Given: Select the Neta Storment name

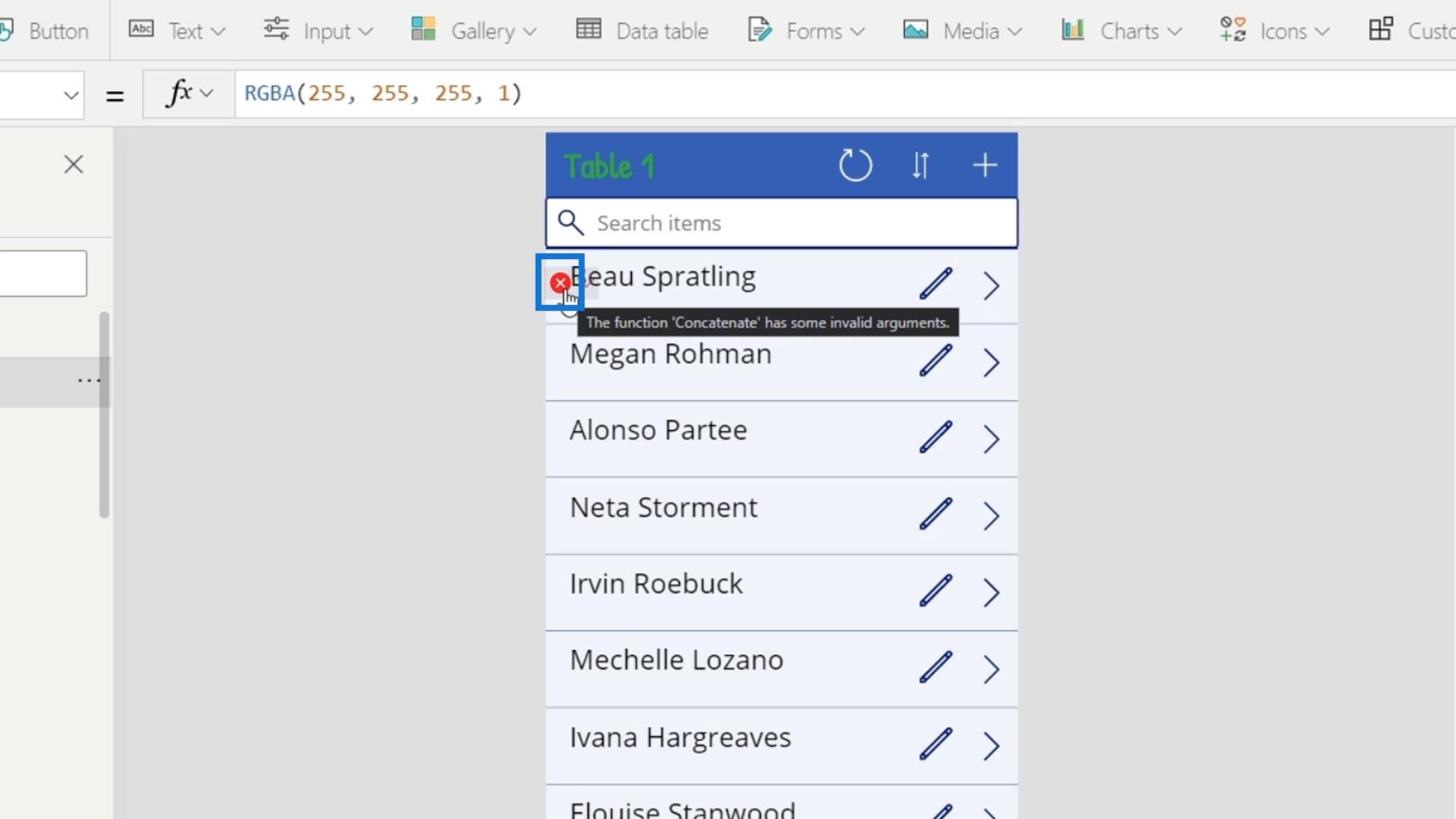Looking at the screenshot, I should pos(664,508).
